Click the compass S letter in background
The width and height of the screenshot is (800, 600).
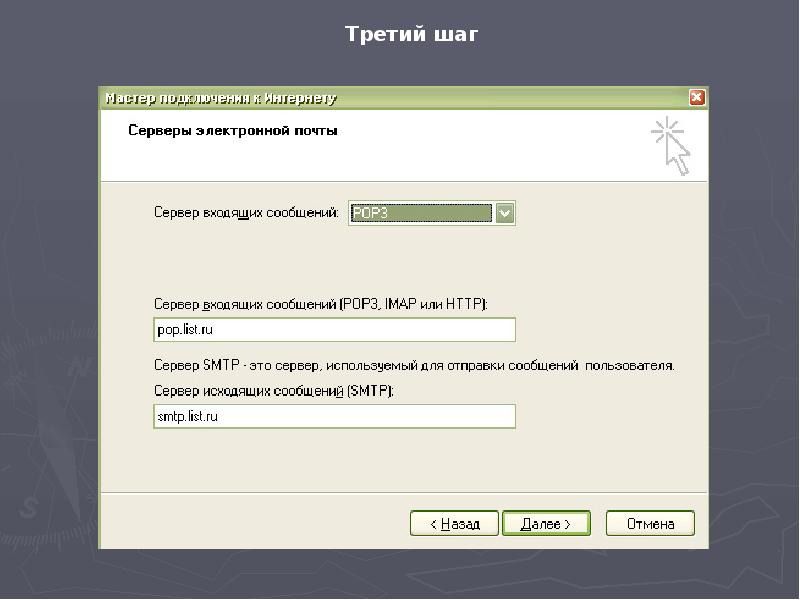[x=28, y=508]
